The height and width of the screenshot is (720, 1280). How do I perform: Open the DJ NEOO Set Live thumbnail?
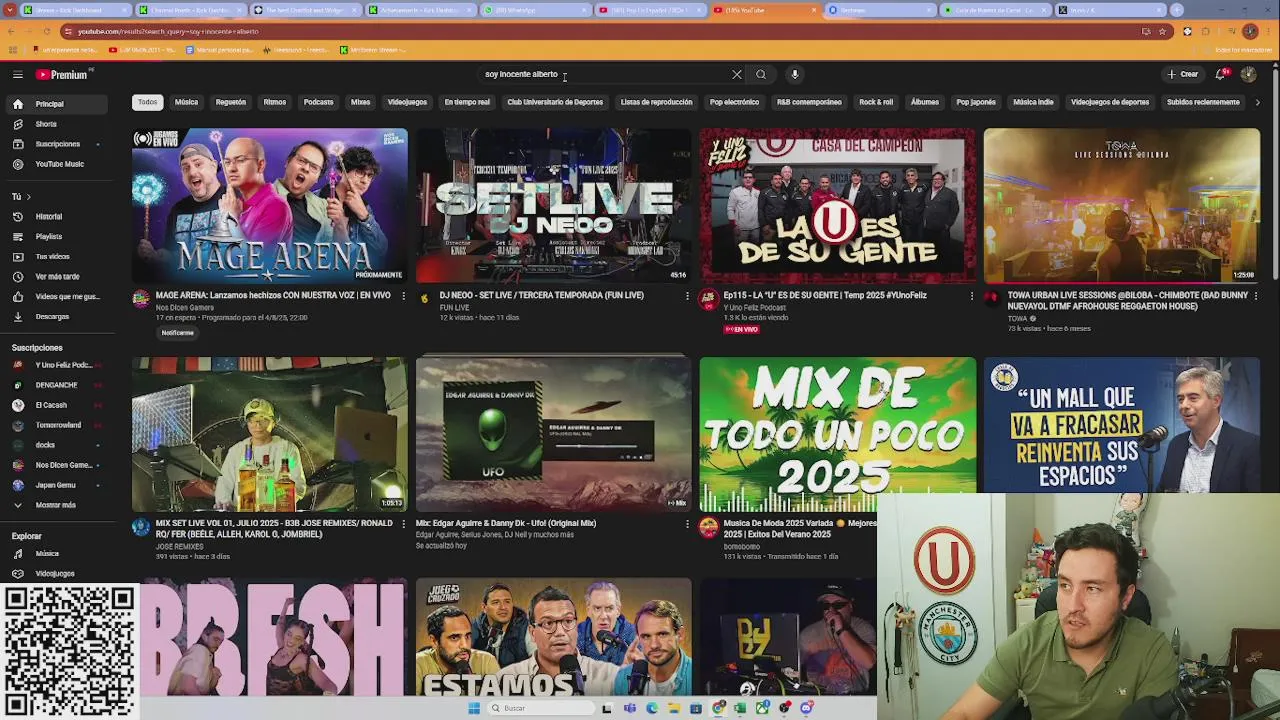pos(553,205)
